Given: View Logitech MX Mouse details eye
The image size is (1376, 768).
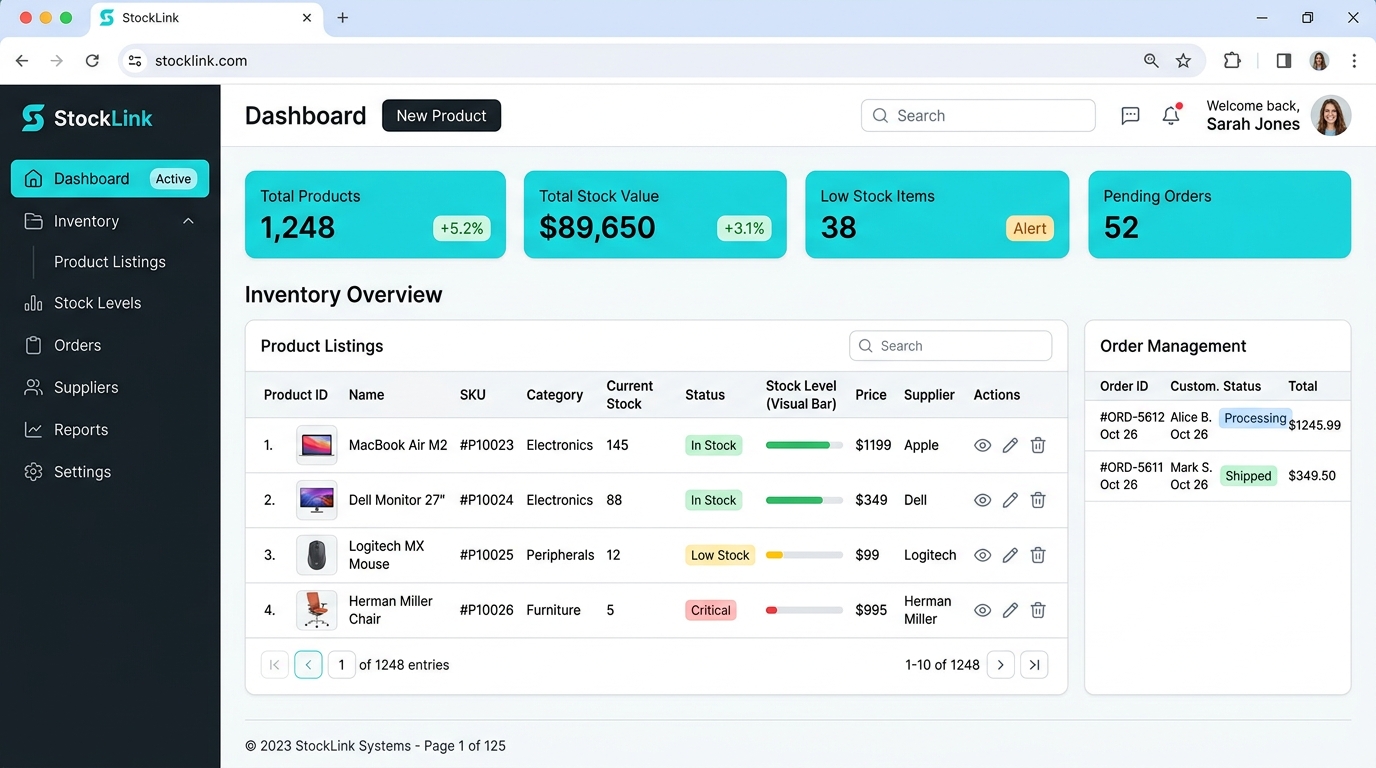Looking at the screenshot, I should click(982, 555).
